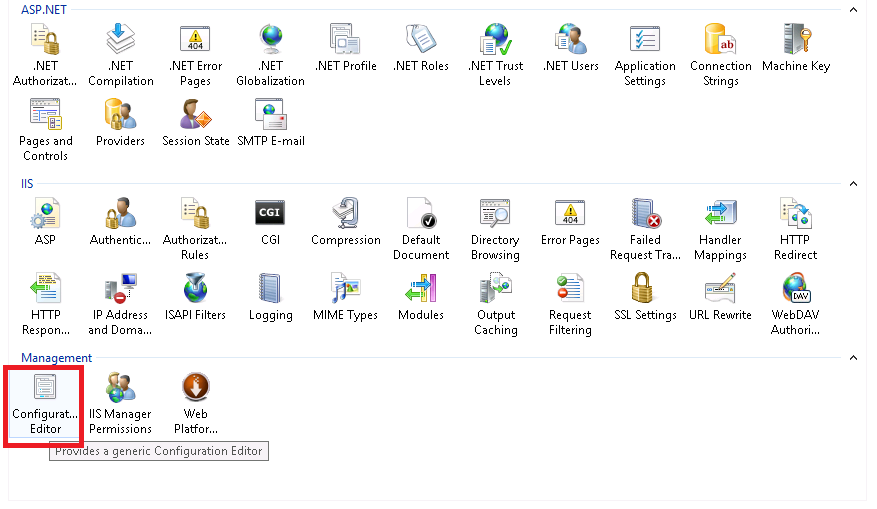The image size is (877, 509).
Task: Open .NET Compilation settings
Action: pyautogui.click(x=121, y=55)
